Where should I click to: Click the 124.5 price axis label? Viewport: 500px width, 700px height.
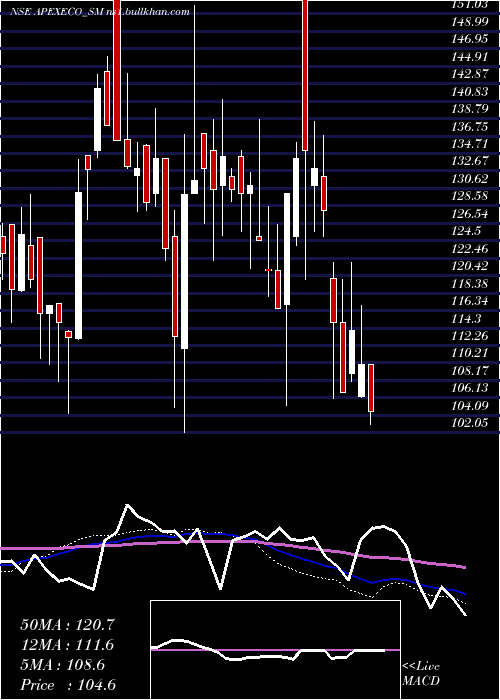(x=467, y=231)
